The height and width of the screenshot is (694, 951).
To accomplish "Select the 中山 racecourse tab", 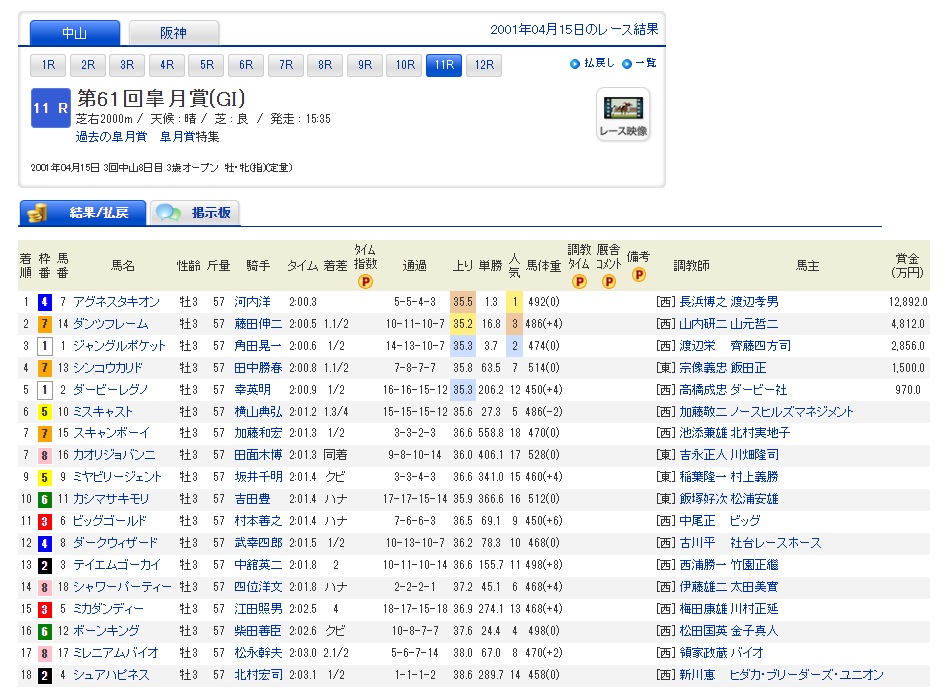I will [x=75, y=33].
